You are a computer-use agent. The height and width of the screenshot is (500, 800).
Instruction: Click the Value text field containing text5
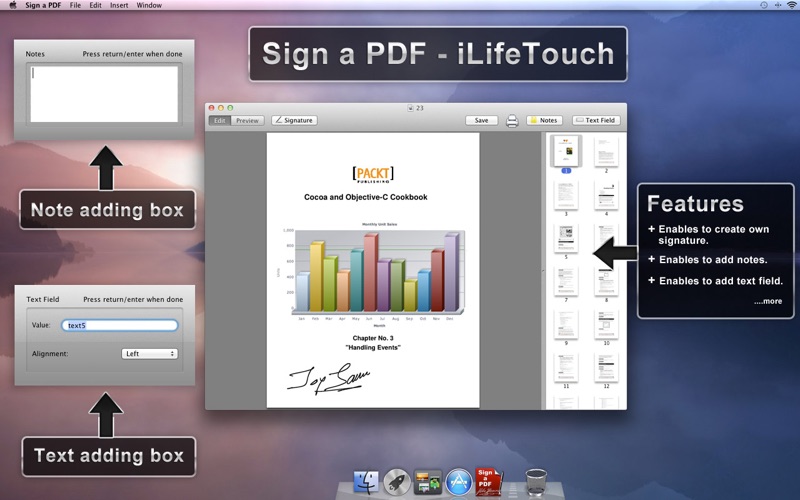click(119, 325)
